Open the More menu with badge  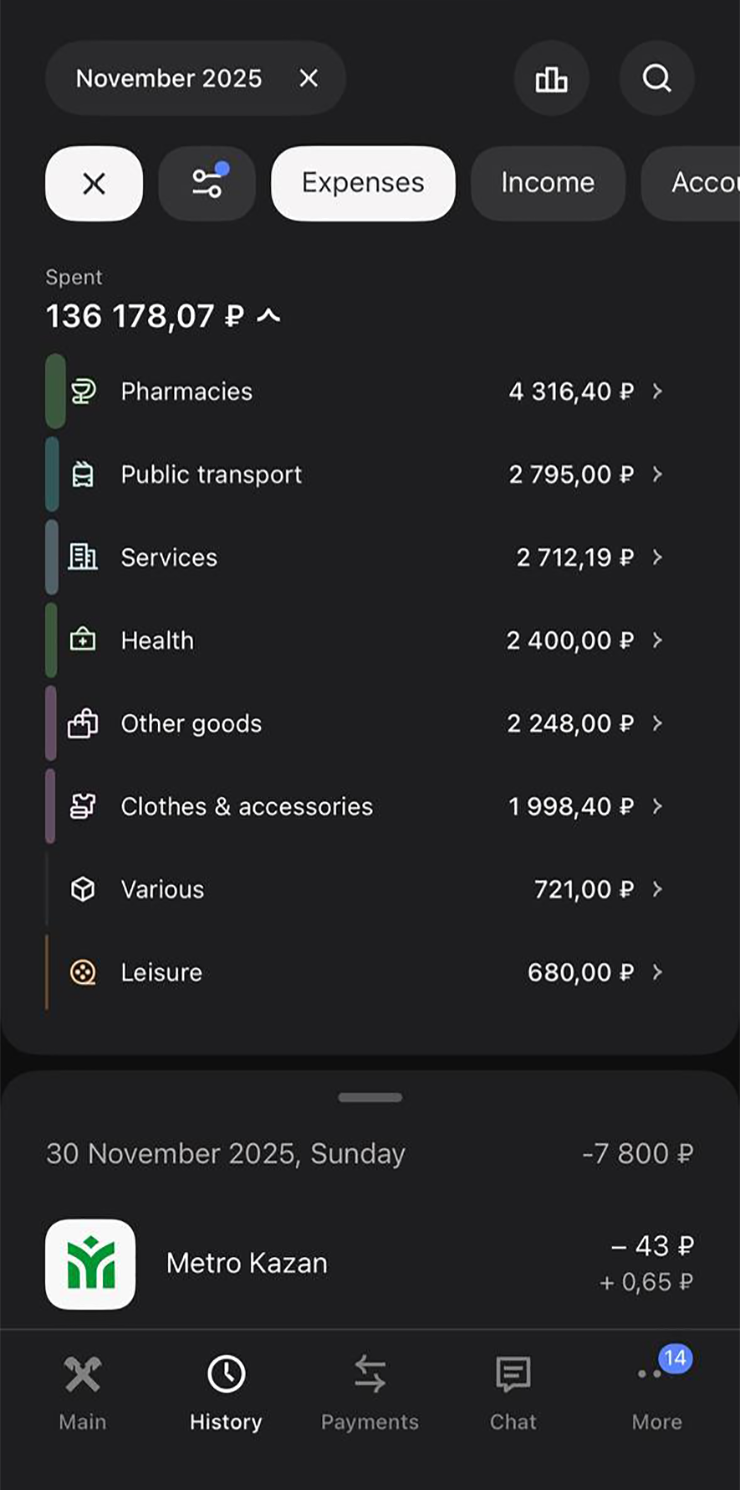(657, 1390)
